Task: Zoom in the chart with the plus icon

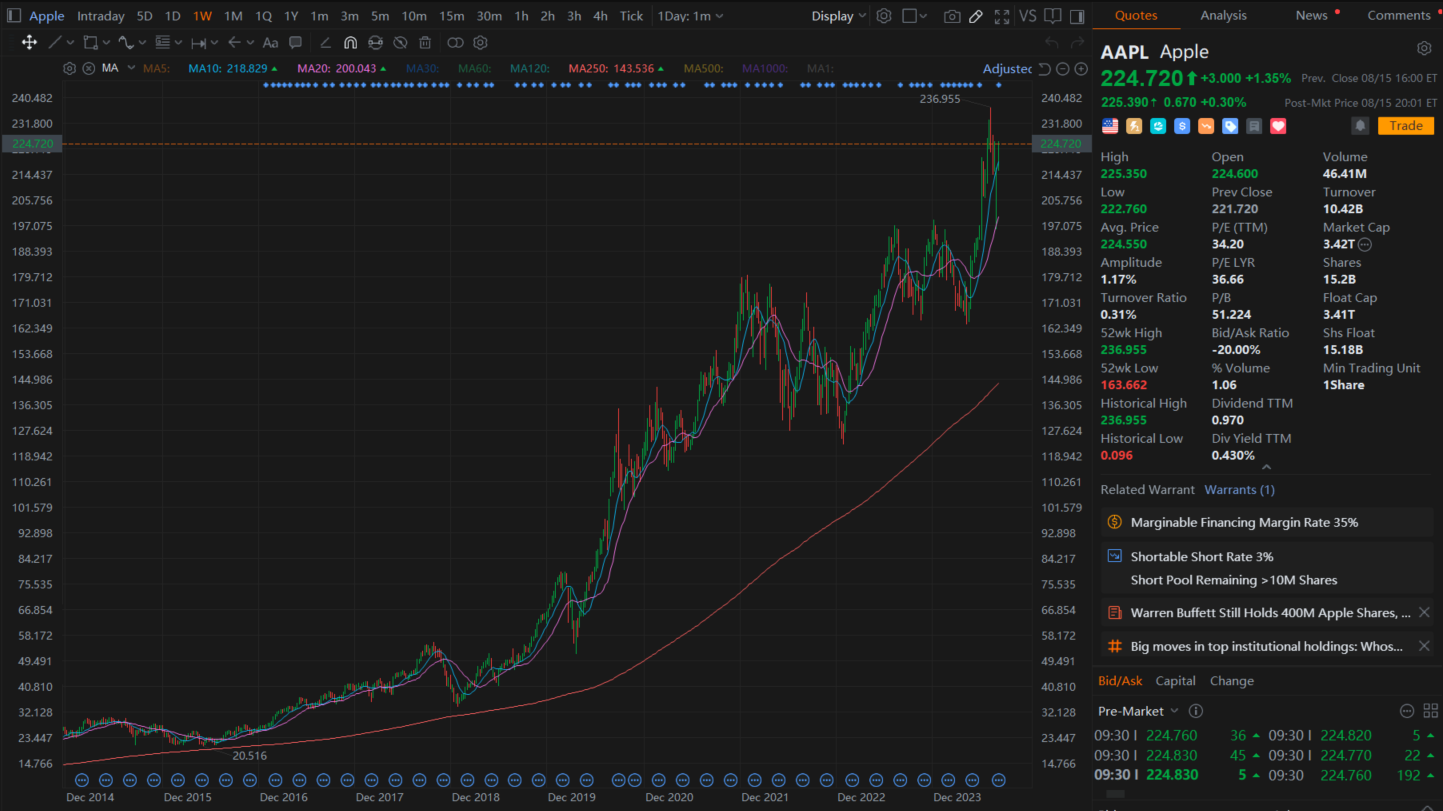Action: pyautogui.click(x=1081, y=69)
